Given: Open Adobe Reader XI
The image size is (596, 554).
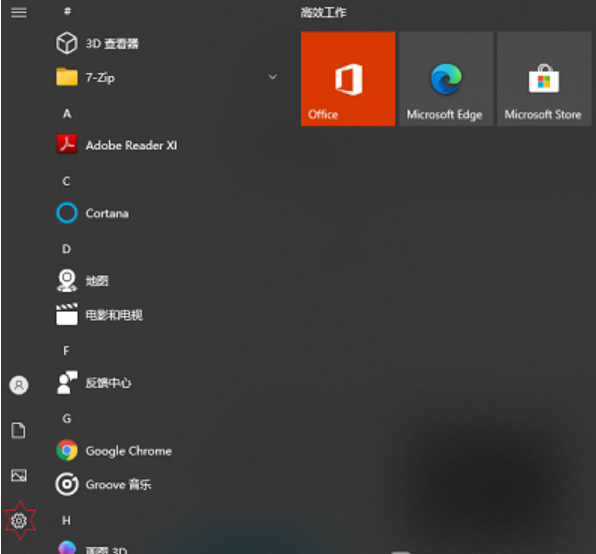Looking at the screenshot, I should pyautogui.click(x=167, y=145).
